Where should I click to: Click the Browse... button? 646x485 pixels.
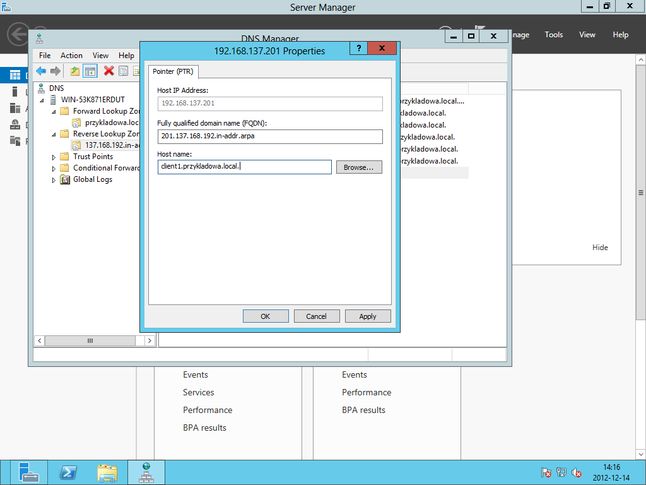(x=359, y=167)
